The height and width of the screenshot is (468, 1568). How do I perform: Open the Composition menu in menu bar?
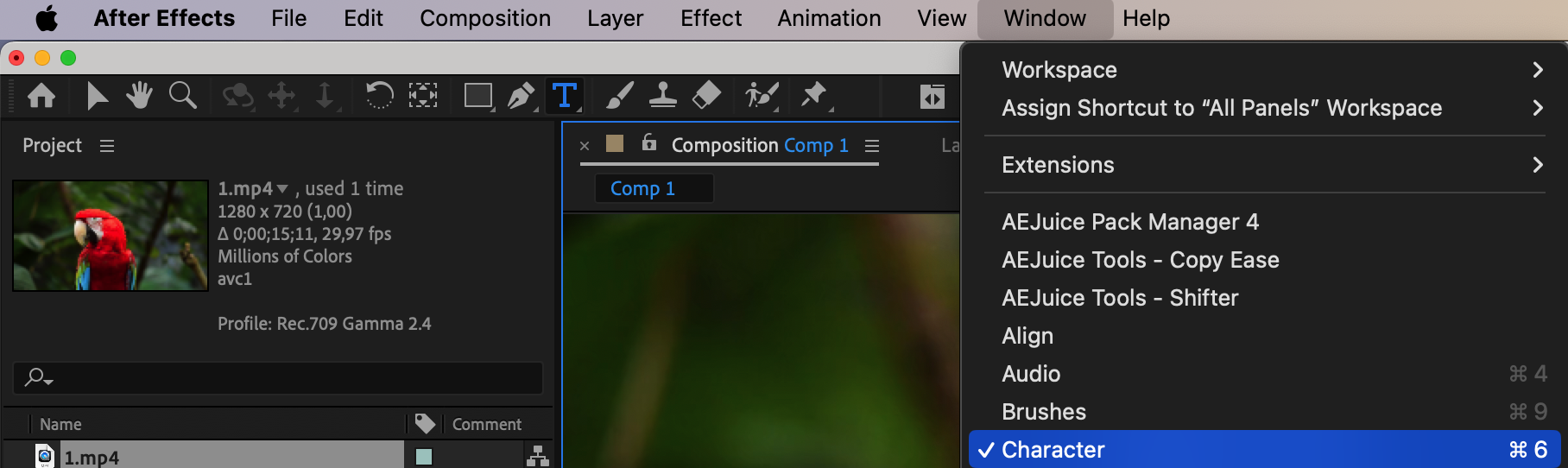click(x=485, y=18)
